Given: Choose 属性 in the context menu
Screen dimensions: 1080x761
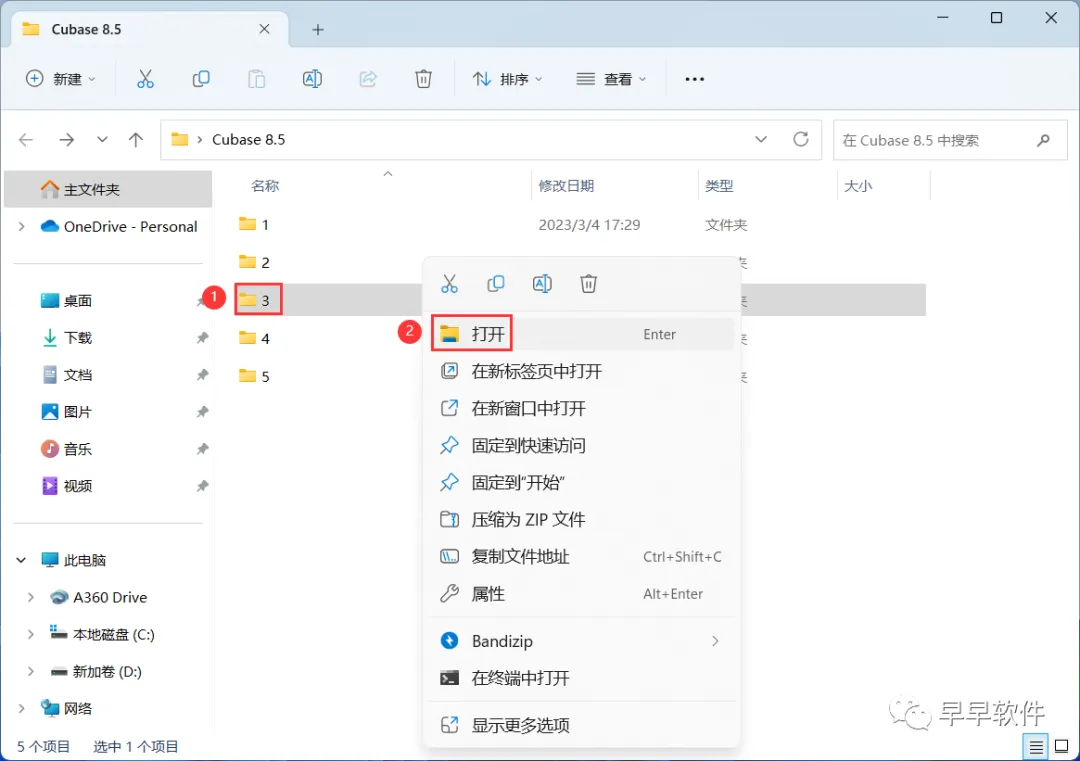Looking at the screenshot, I should point(582,594).
